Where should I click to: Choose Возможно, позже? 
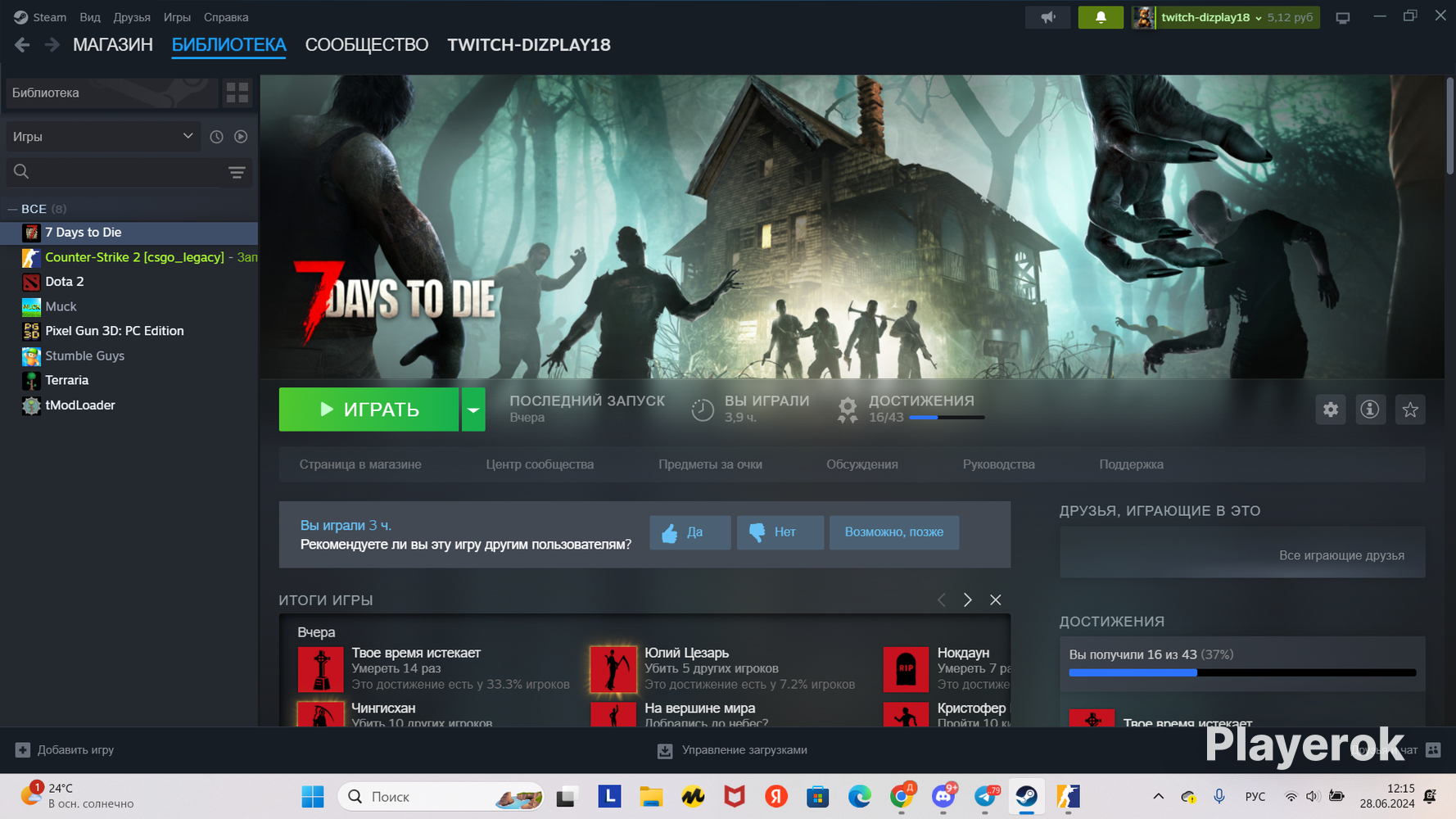894,532
